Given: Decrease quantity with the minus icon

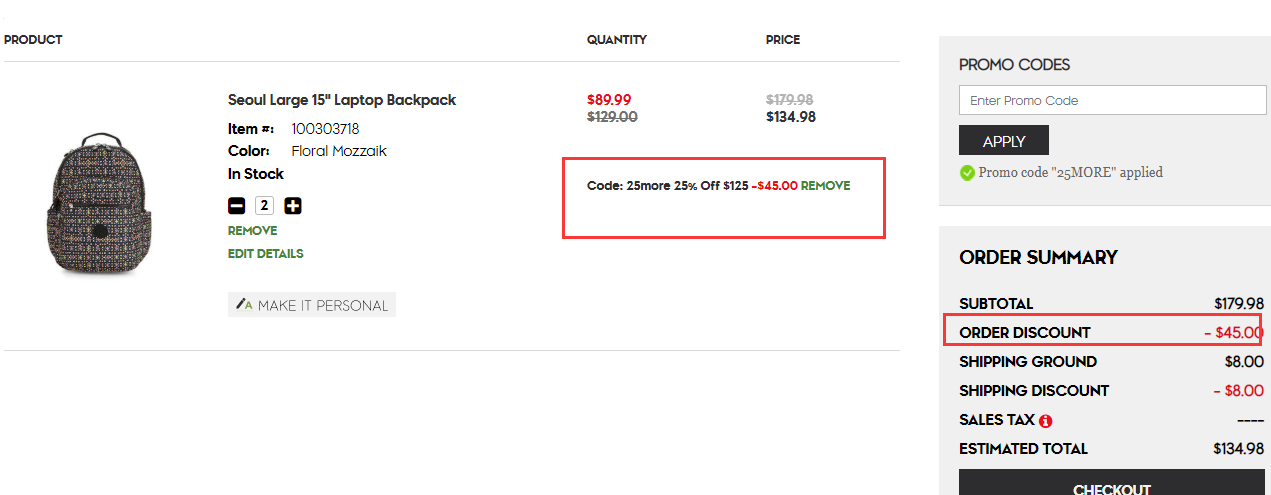Looking at the screenshot, I should point(236,206).
